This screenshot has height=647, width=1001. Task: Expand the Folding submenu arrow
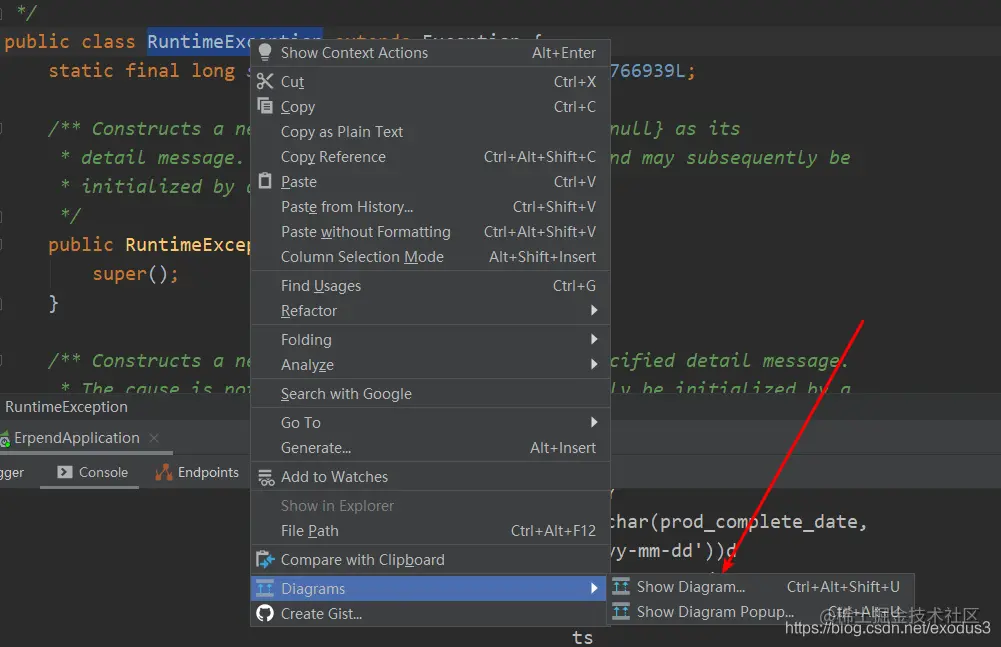594,339
